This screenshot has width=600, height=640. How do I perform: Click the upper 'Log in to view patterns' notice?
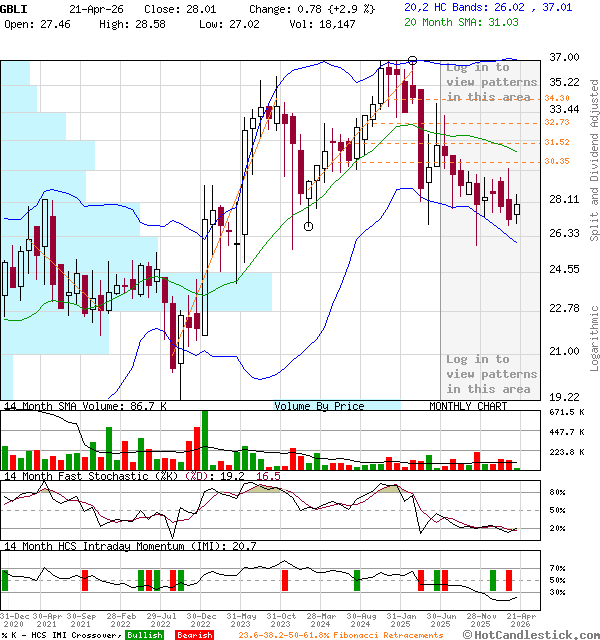tap(490, 82)
